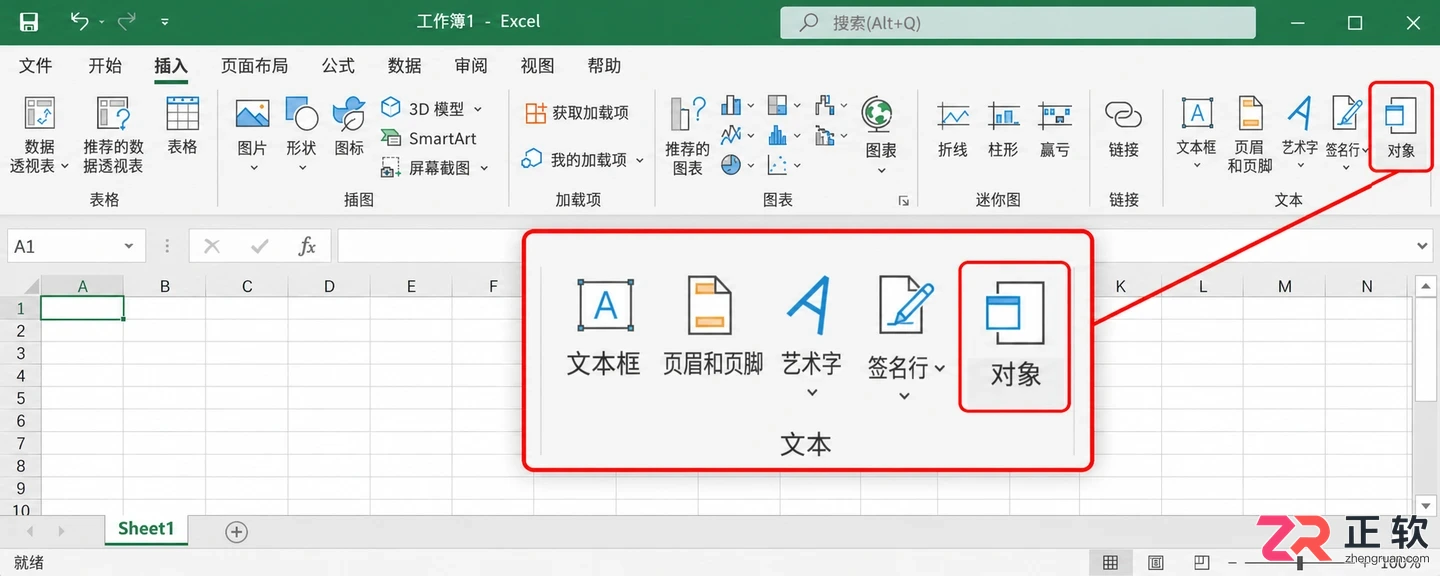Open the 文件 tab
Screen dimensions: 1440x576
36,66
